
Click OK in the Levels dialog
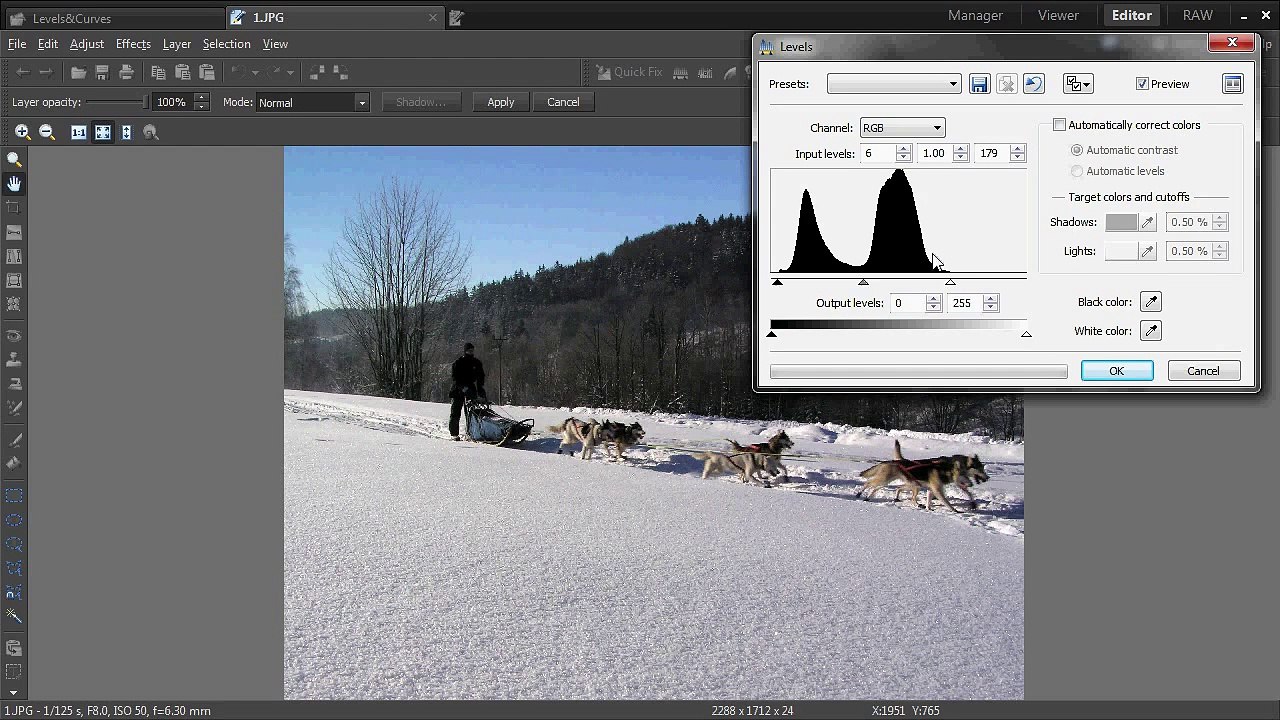1117,371
